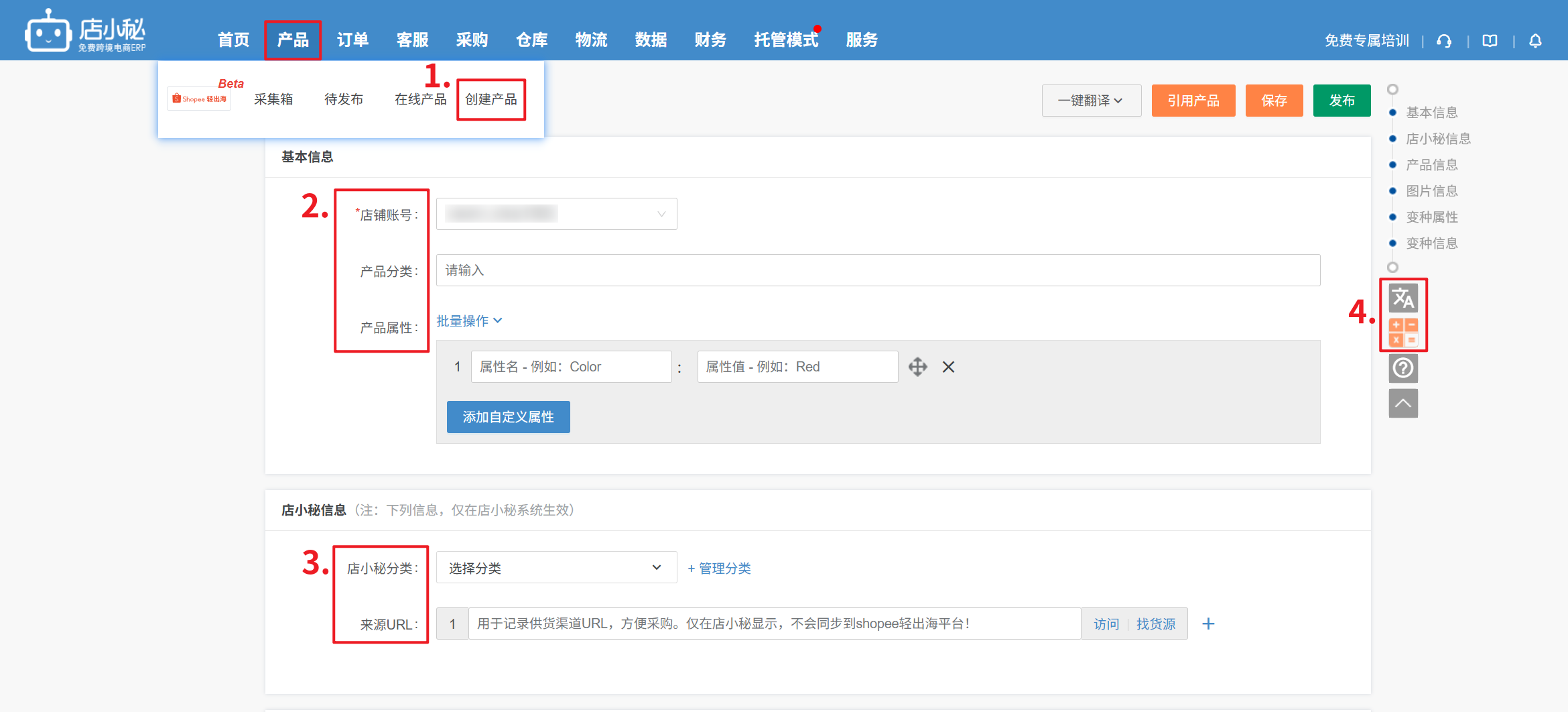
Task: Click the 产品分类 input field
Action: [878, 270]
